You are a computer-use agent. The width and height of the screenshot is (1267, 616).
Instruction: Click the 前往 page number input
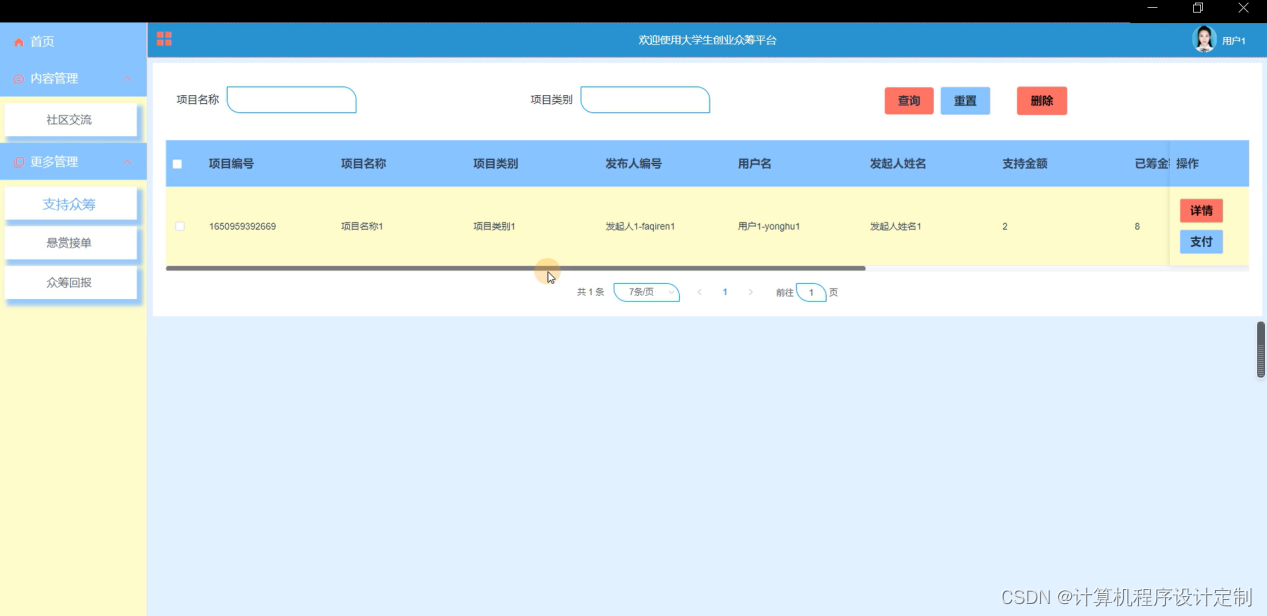pos(811,292)
